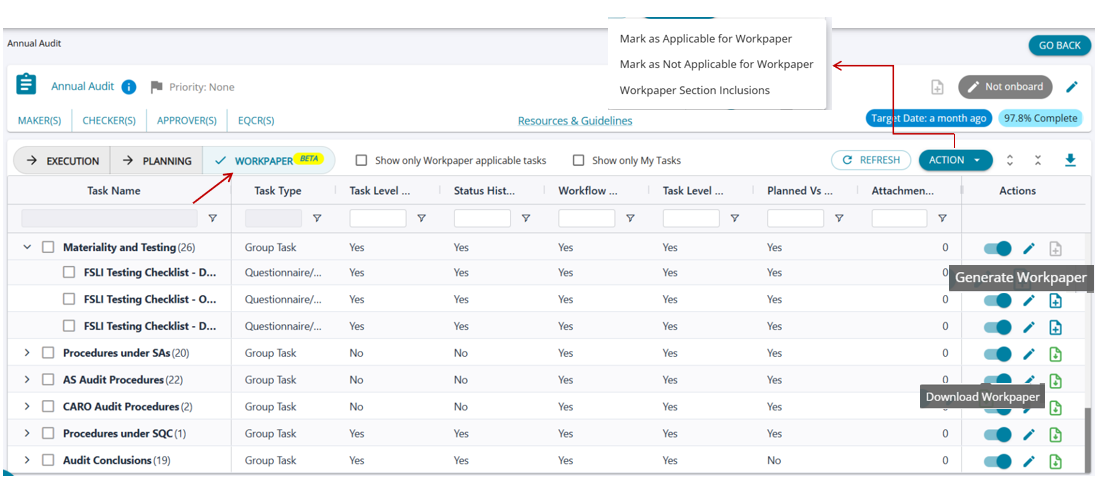
Task: Click the Annual Audit info icon
Action: click(x=129, y=87)
